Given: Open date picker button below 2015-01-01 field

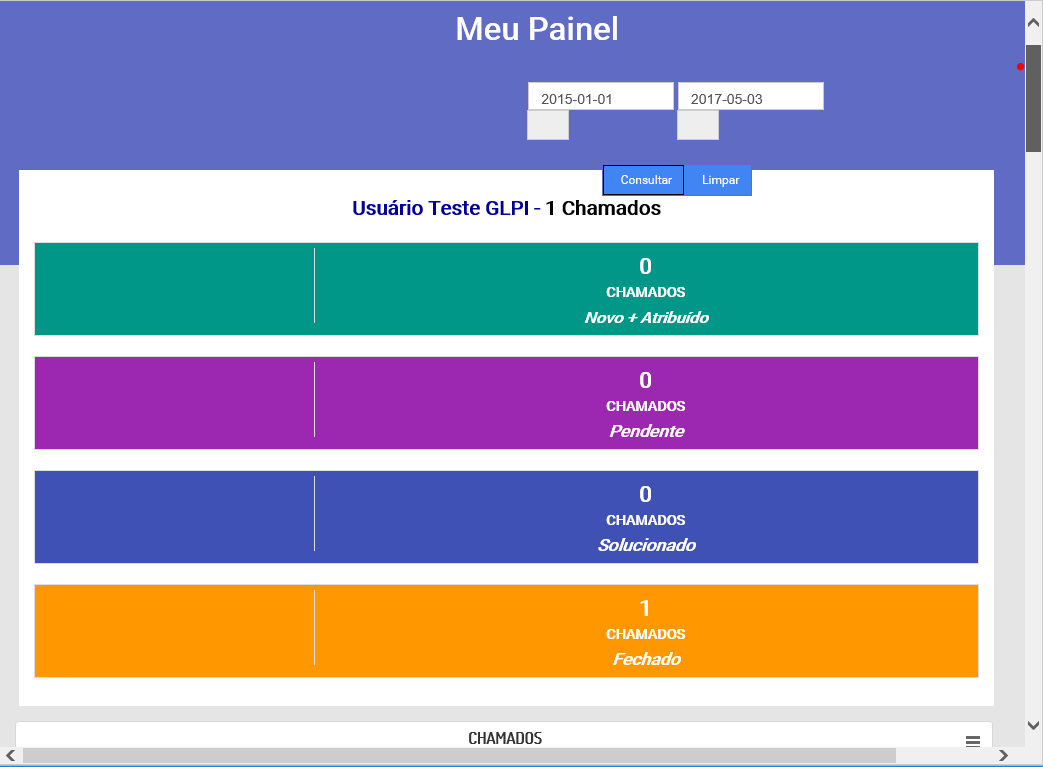Looking at the screenshot, I should click(x=548, y=125).
